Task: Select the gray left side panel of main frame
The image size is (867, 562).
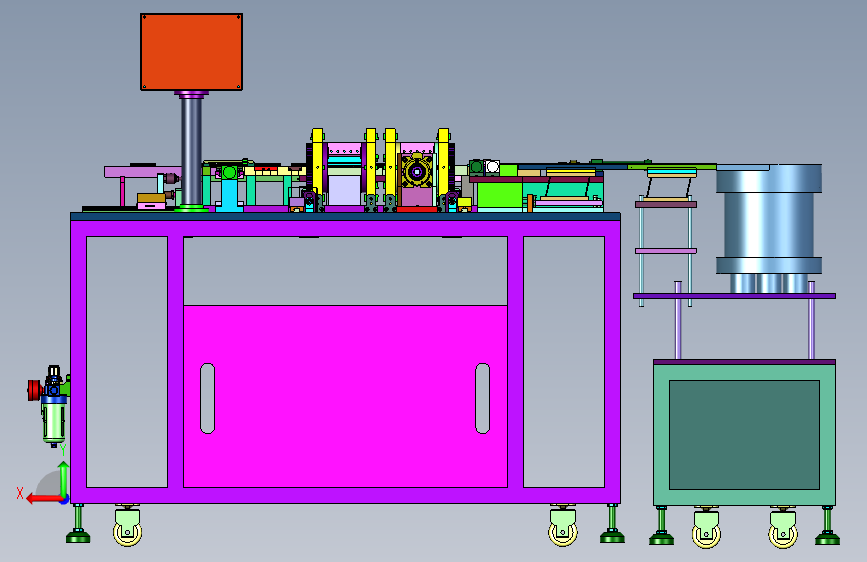Action: pyautogui.click(x=127, y=362)
